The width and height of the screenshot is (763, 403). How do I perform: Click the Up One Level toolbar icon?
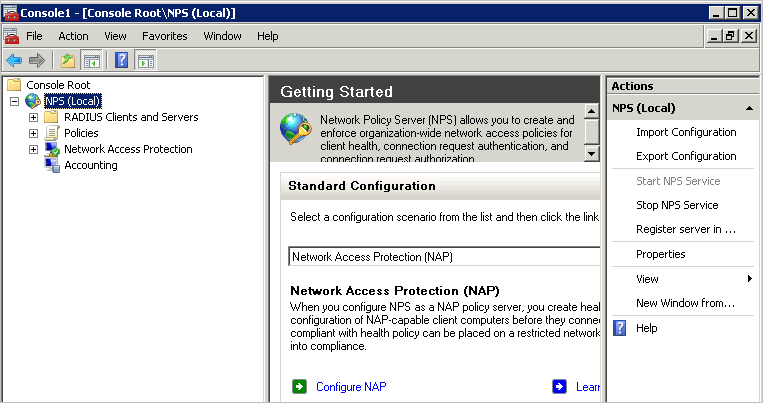pyautogui.click(x=68, y=60)
